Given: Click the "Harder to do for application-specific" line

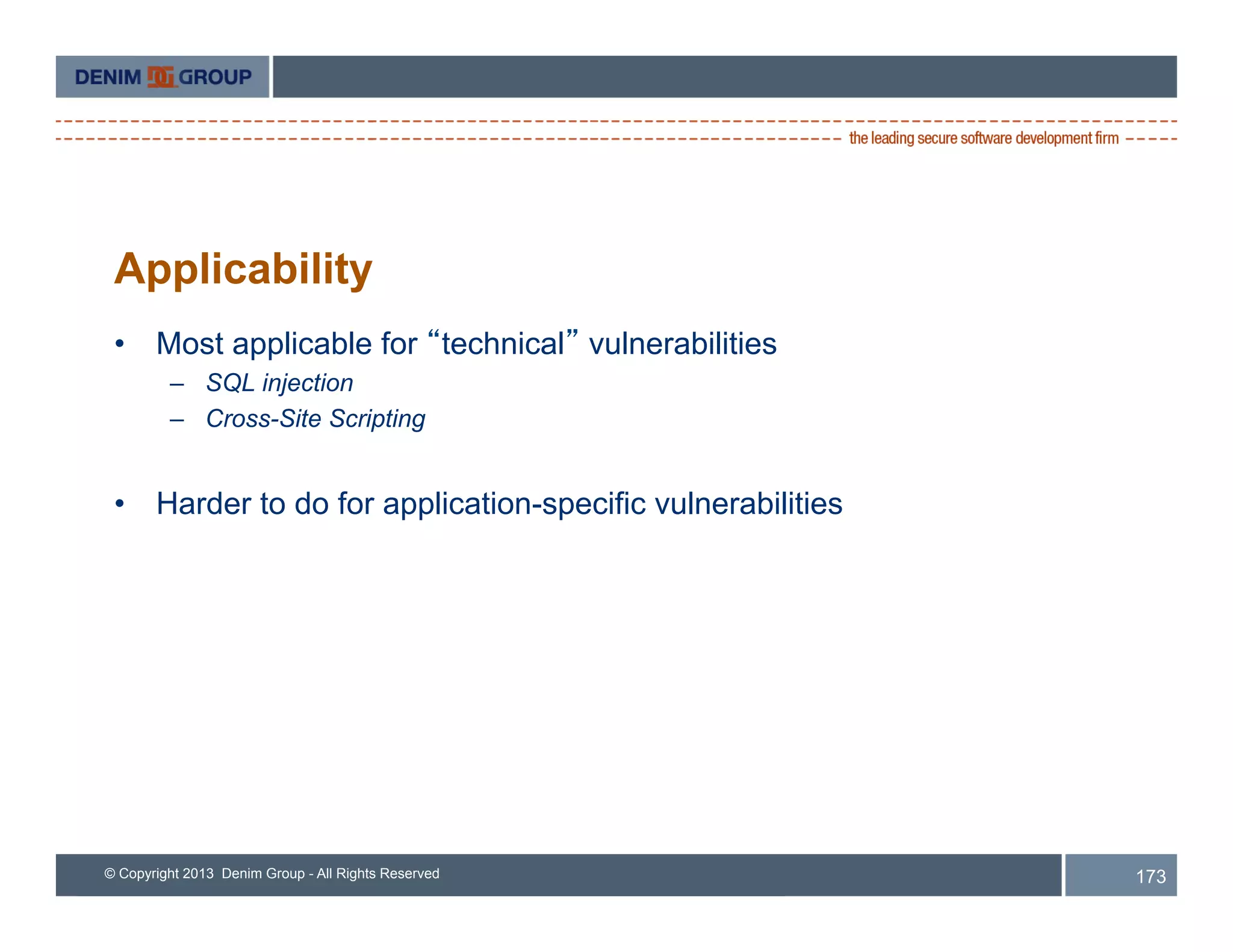Looking at the screenshot, I should 499,504.
